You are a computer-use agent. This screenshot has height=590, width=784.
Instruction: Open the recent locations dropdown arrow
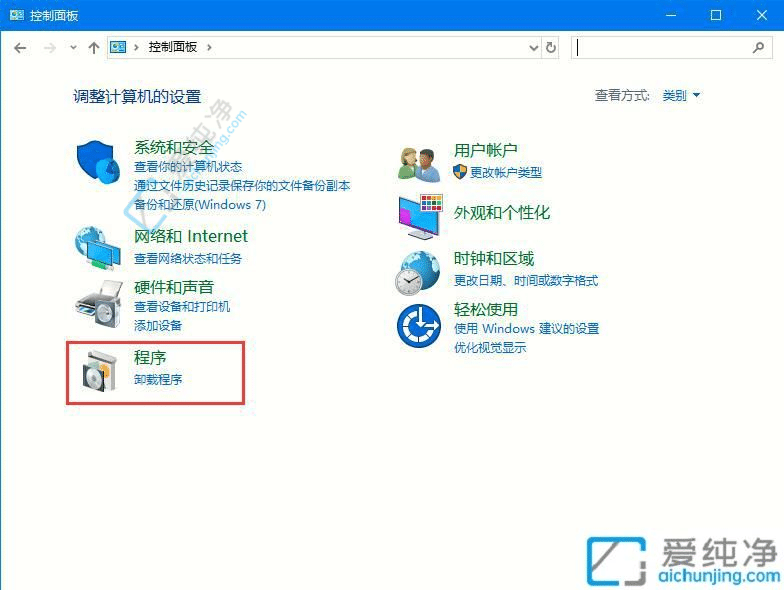pyautogui.click(x=74, y=48)
